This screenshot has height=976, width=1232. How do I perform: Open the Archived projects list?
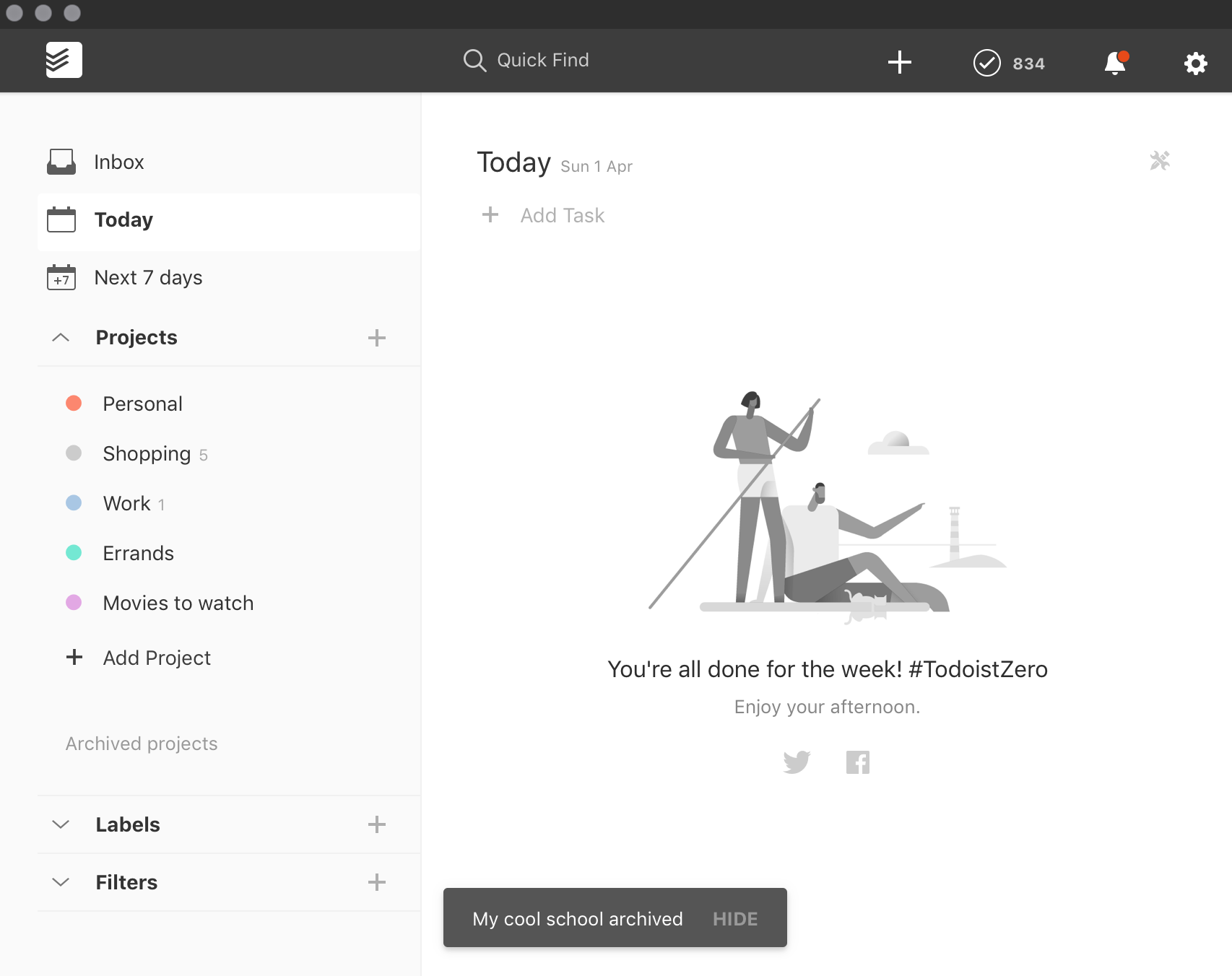pos(141,744)
